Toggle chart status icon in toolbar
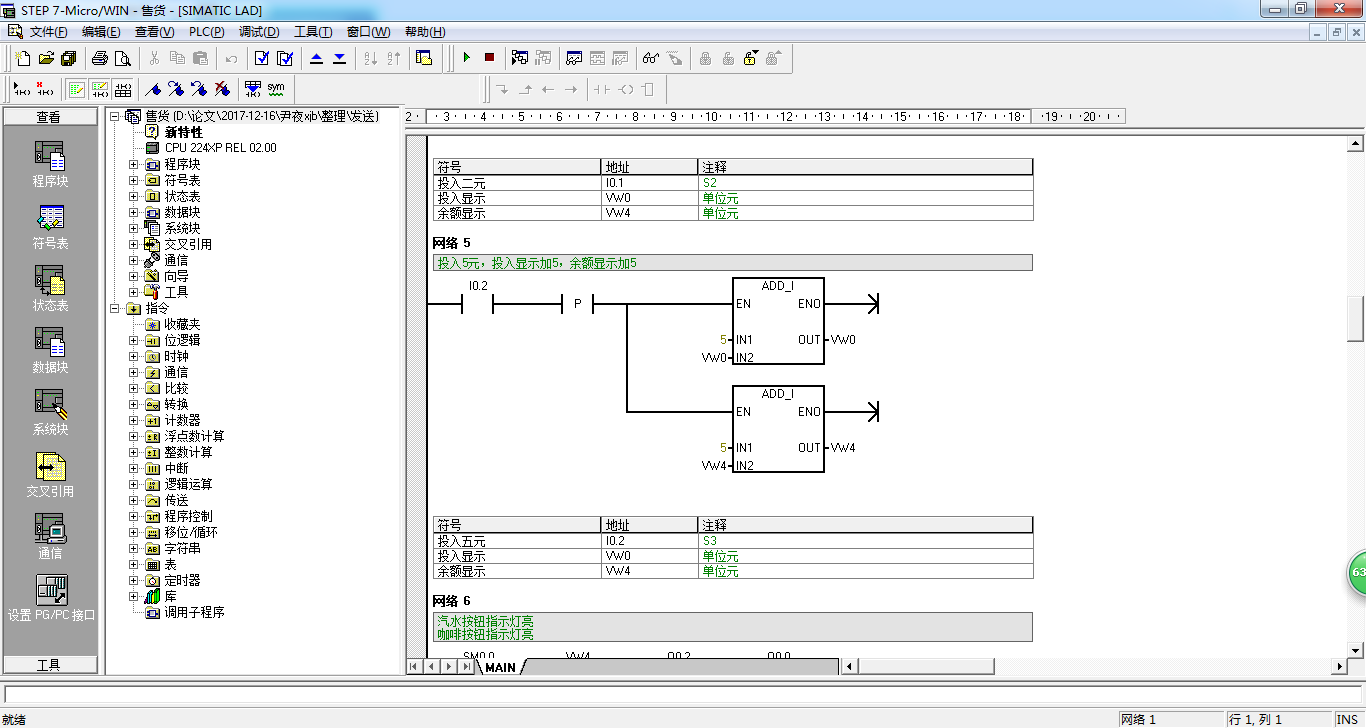 point(574,58)
